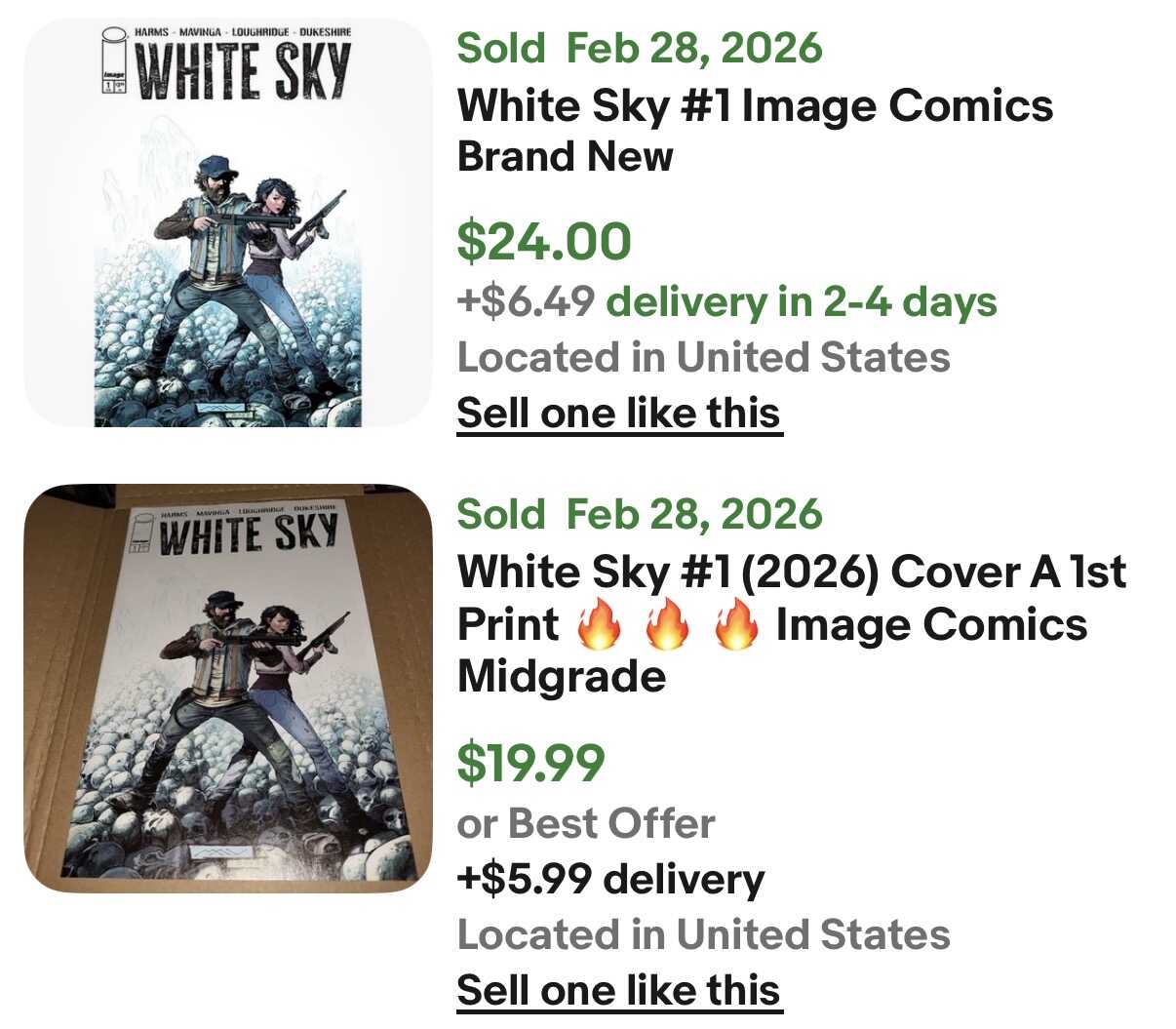The height and width of the screenshot is (1029, 1176).
Task: Click the middle fire emoji in second title
Action: point(667,625)
